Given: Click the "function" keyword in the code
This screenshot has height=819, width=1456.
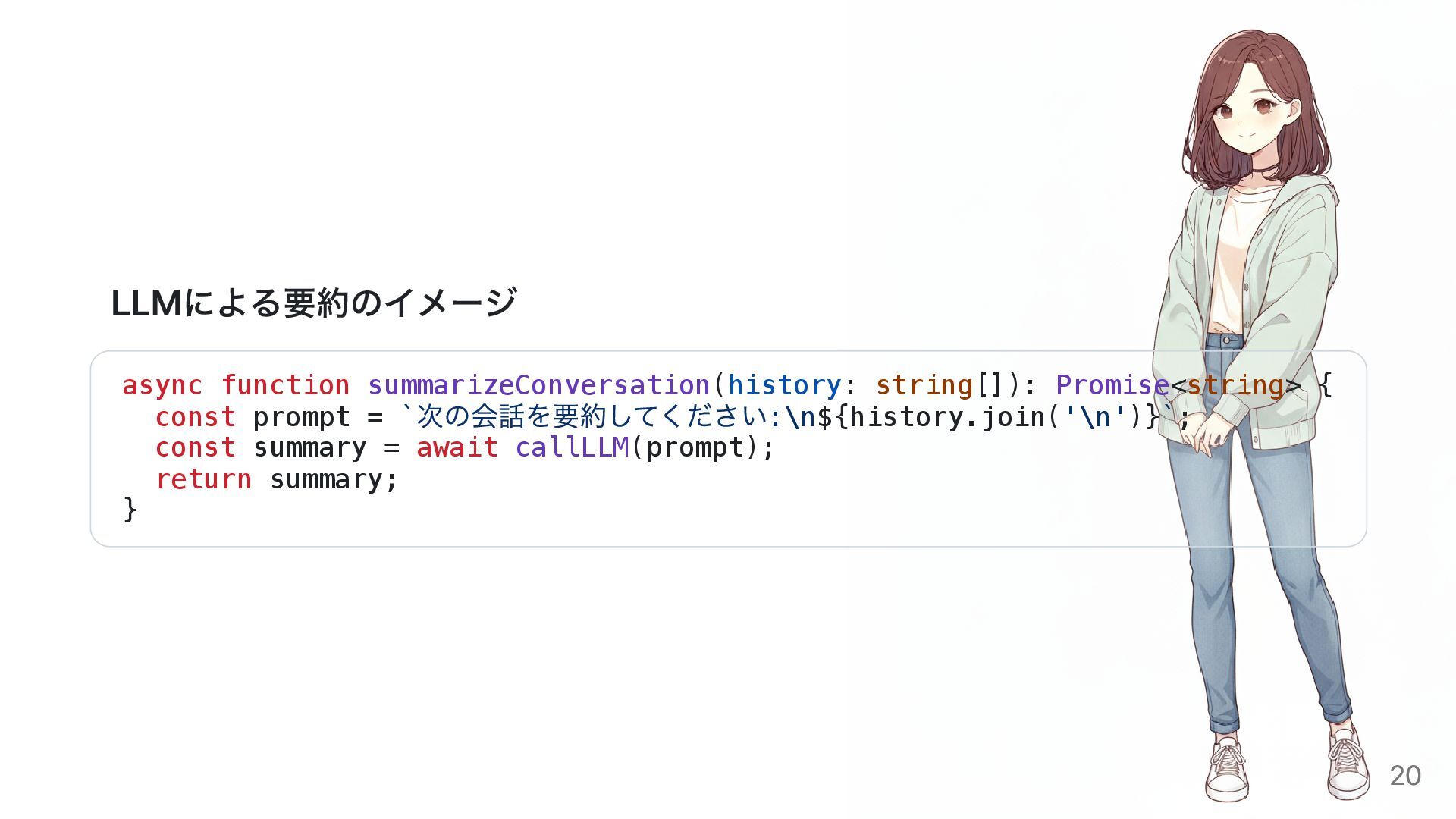Looking at the screenshot, I should coord(285,385).
